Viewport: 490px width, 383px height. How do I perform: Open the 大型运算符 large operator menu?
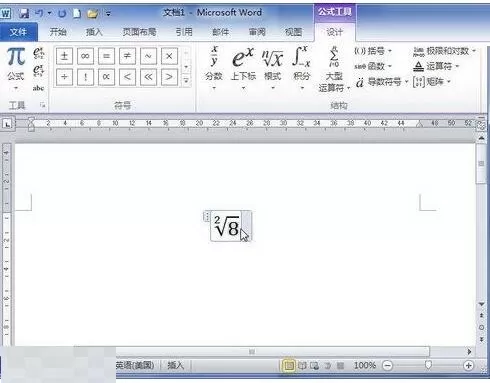pyautogui.click(x=334, y=69)
